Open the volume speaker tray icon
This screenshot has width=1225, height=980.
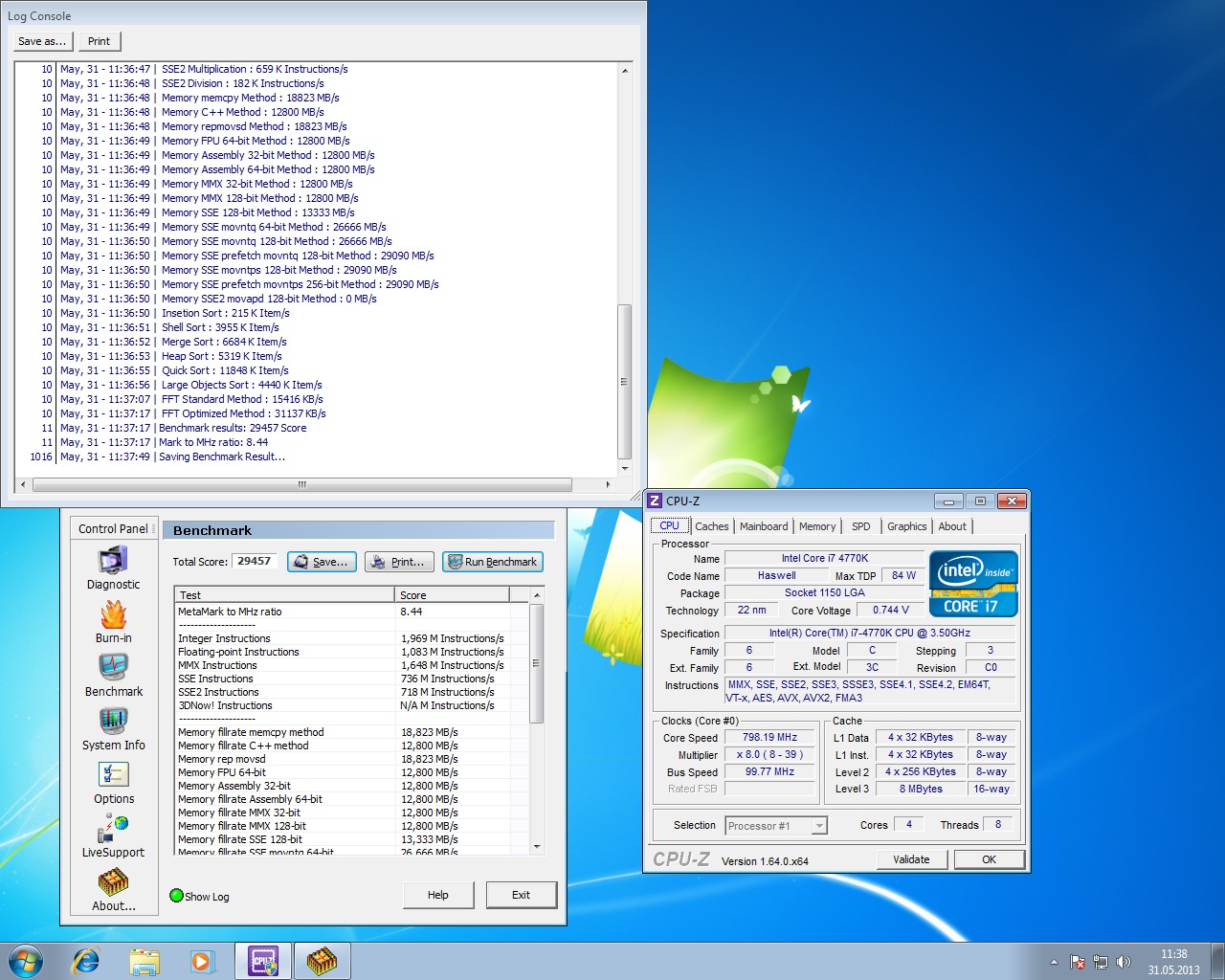(1124, 962)
